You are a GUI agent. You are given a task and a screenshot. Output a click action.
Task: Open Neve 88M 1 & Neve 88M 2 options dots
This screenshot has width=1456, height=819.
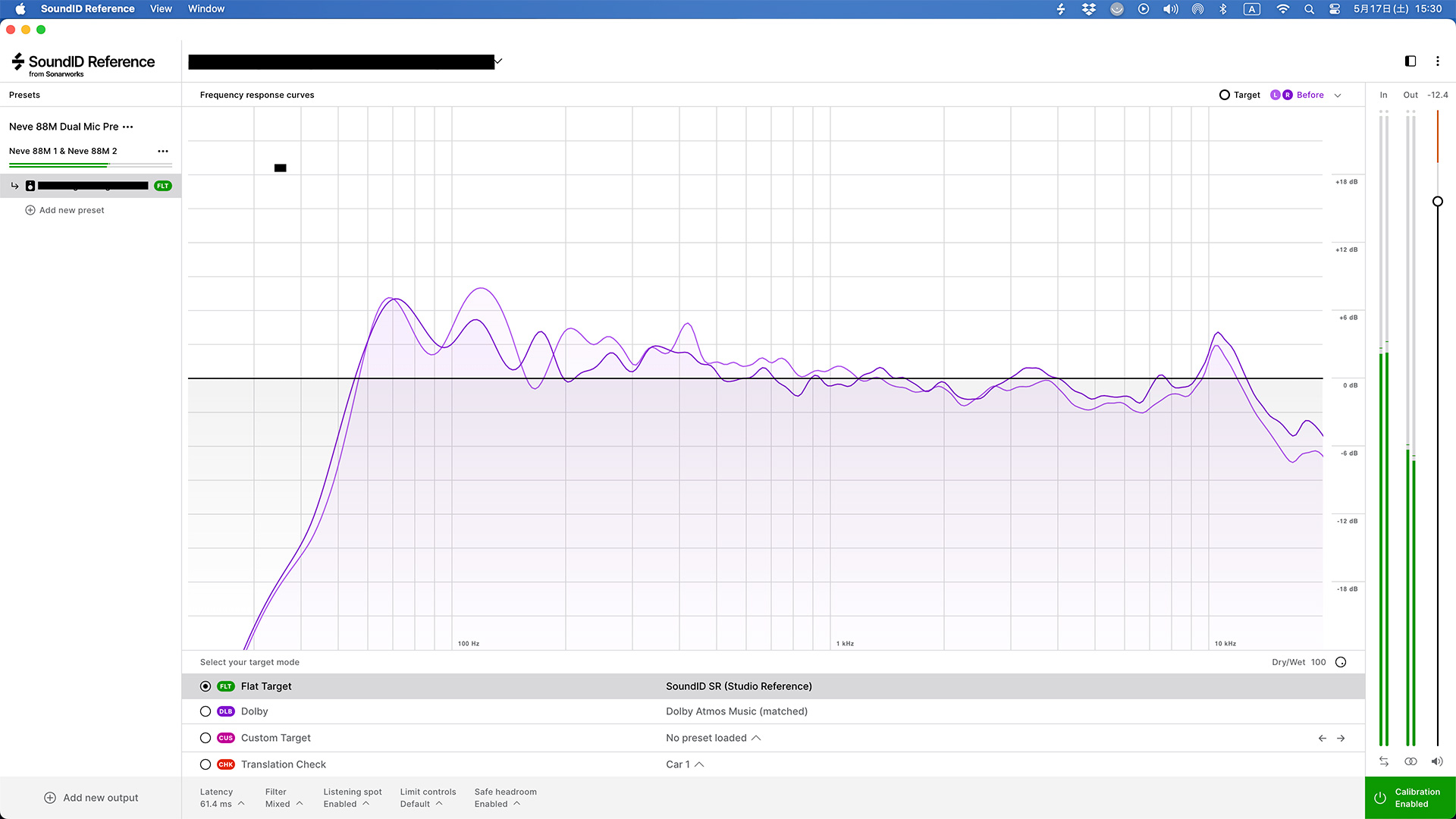tap(163, 151)
